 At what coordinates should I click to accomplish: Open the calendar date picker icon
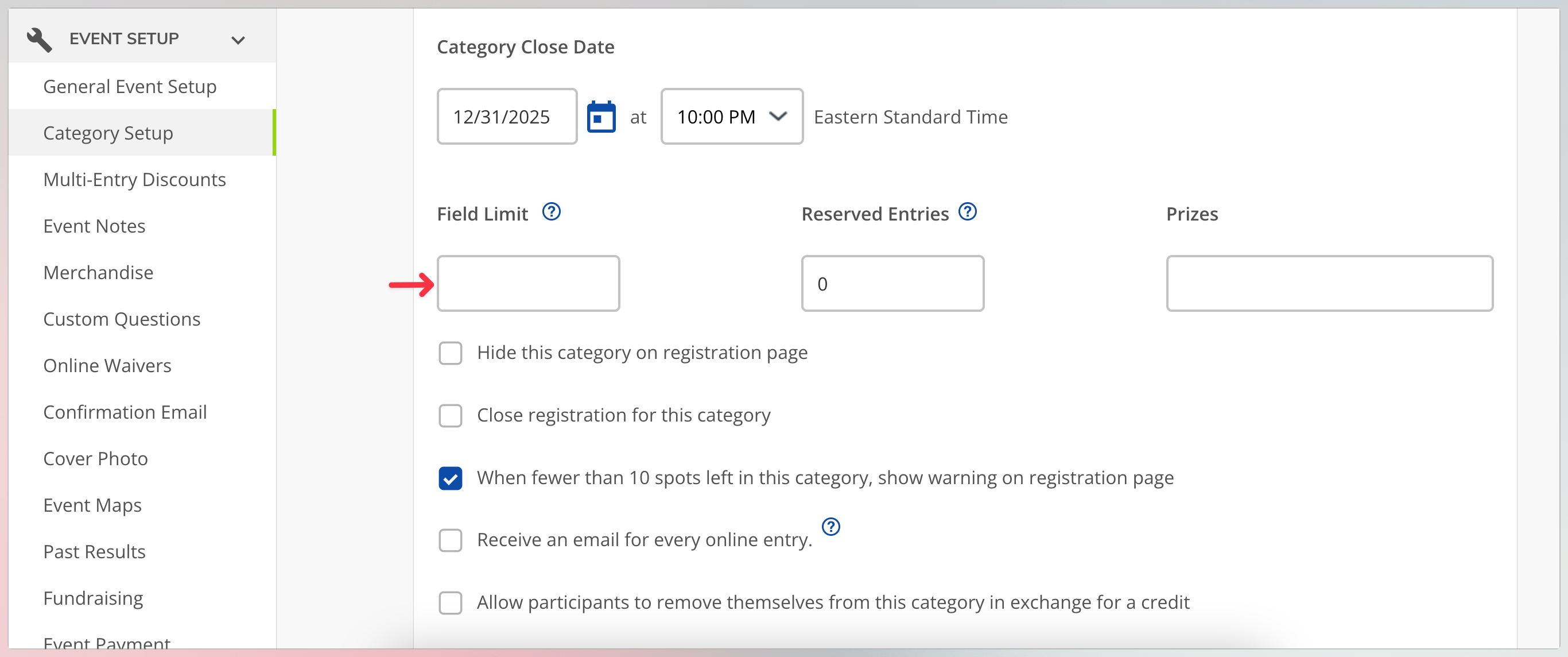[x=601, y=117]
